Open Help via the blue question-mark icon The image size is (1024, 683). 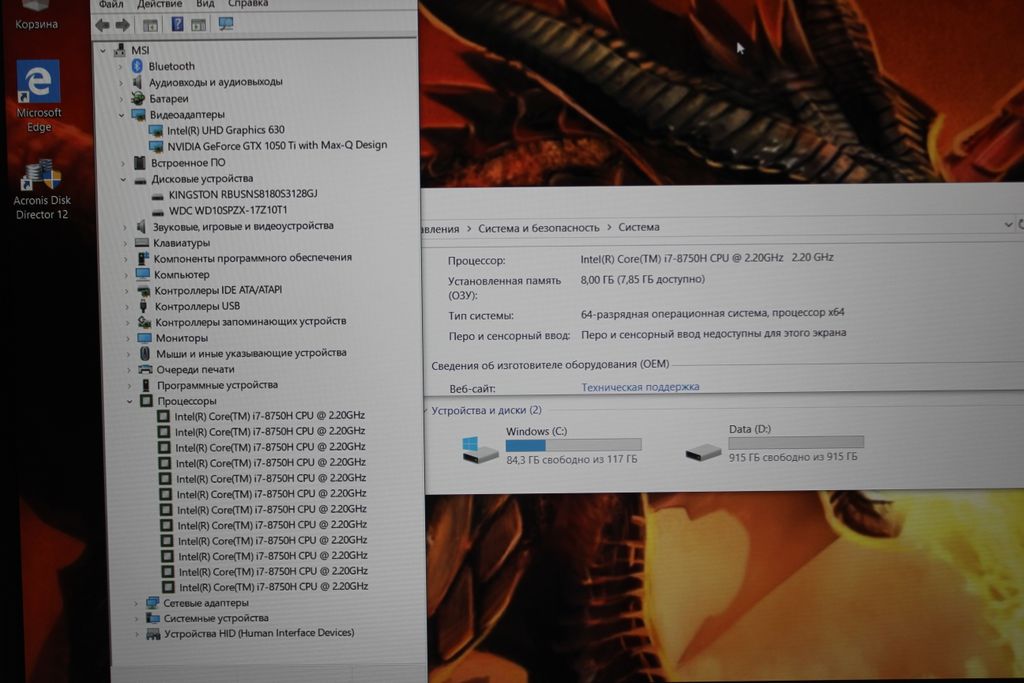click(177, 24)
